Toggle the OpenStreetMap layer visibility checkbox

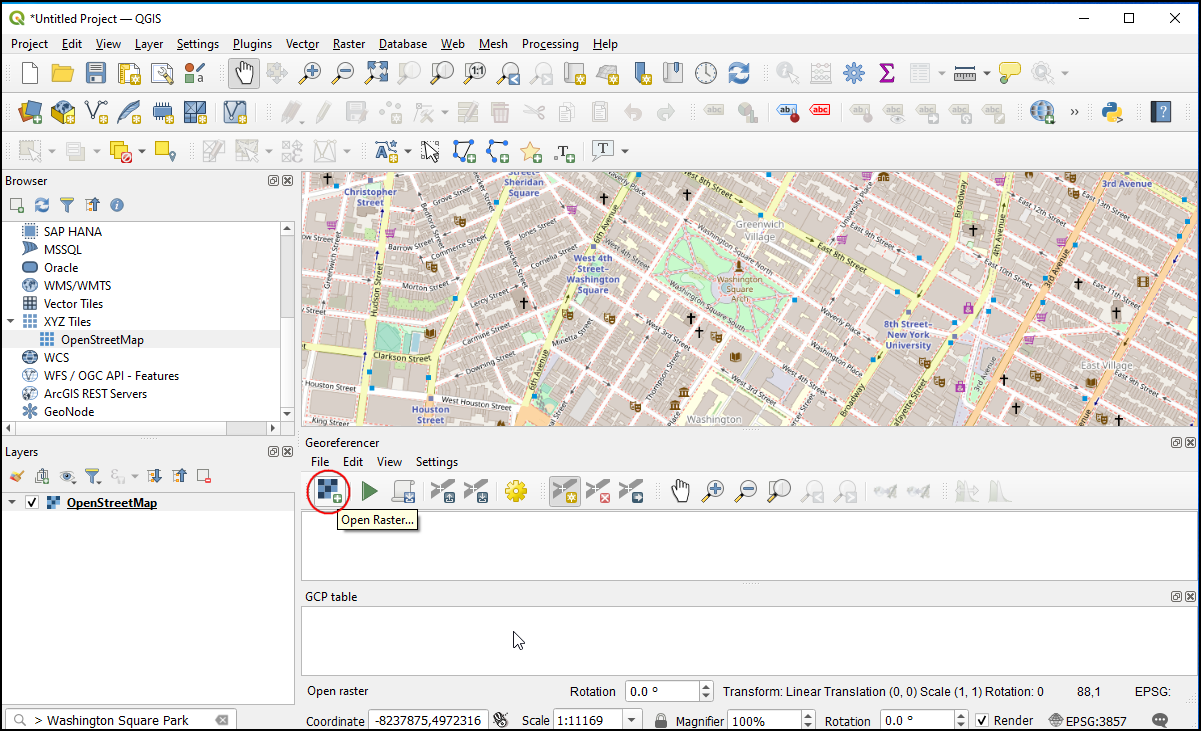32,503
